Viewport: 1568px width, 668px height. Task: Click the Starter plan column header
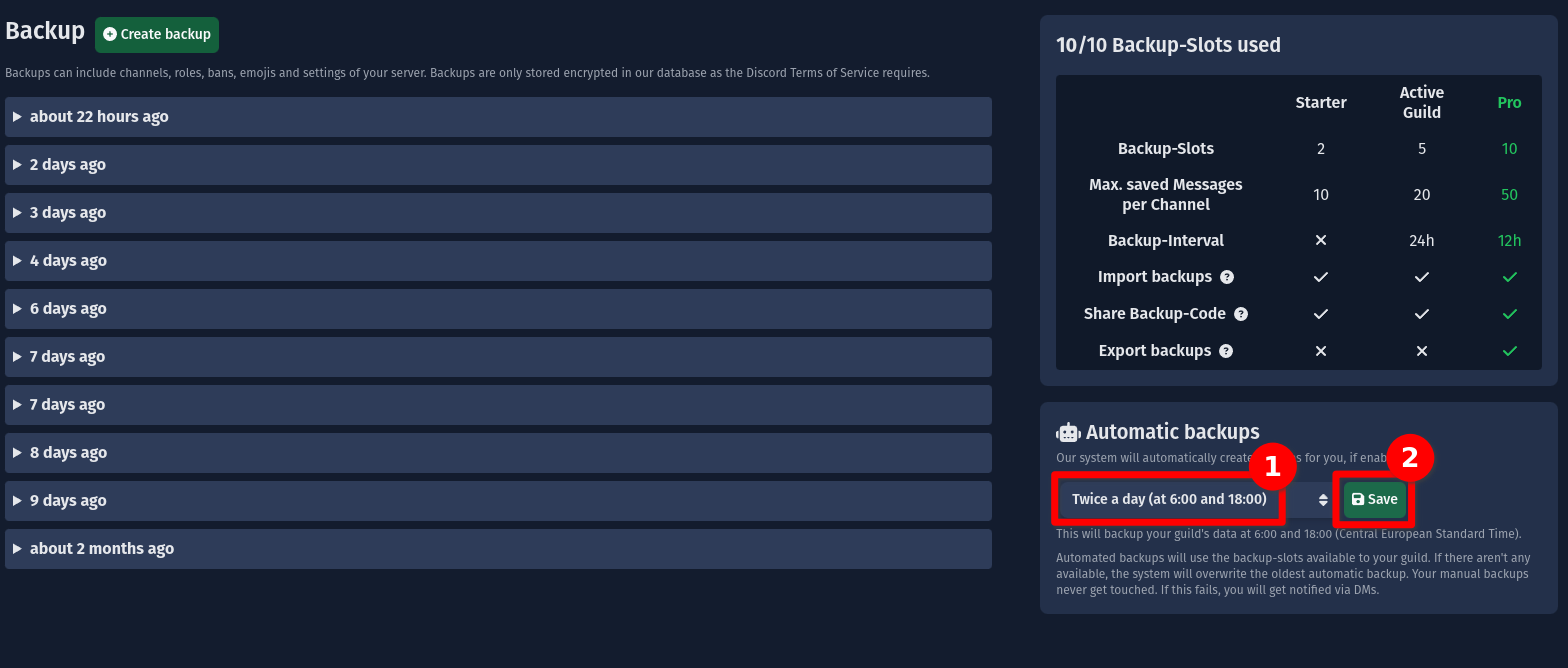[x=1320, y=103]
